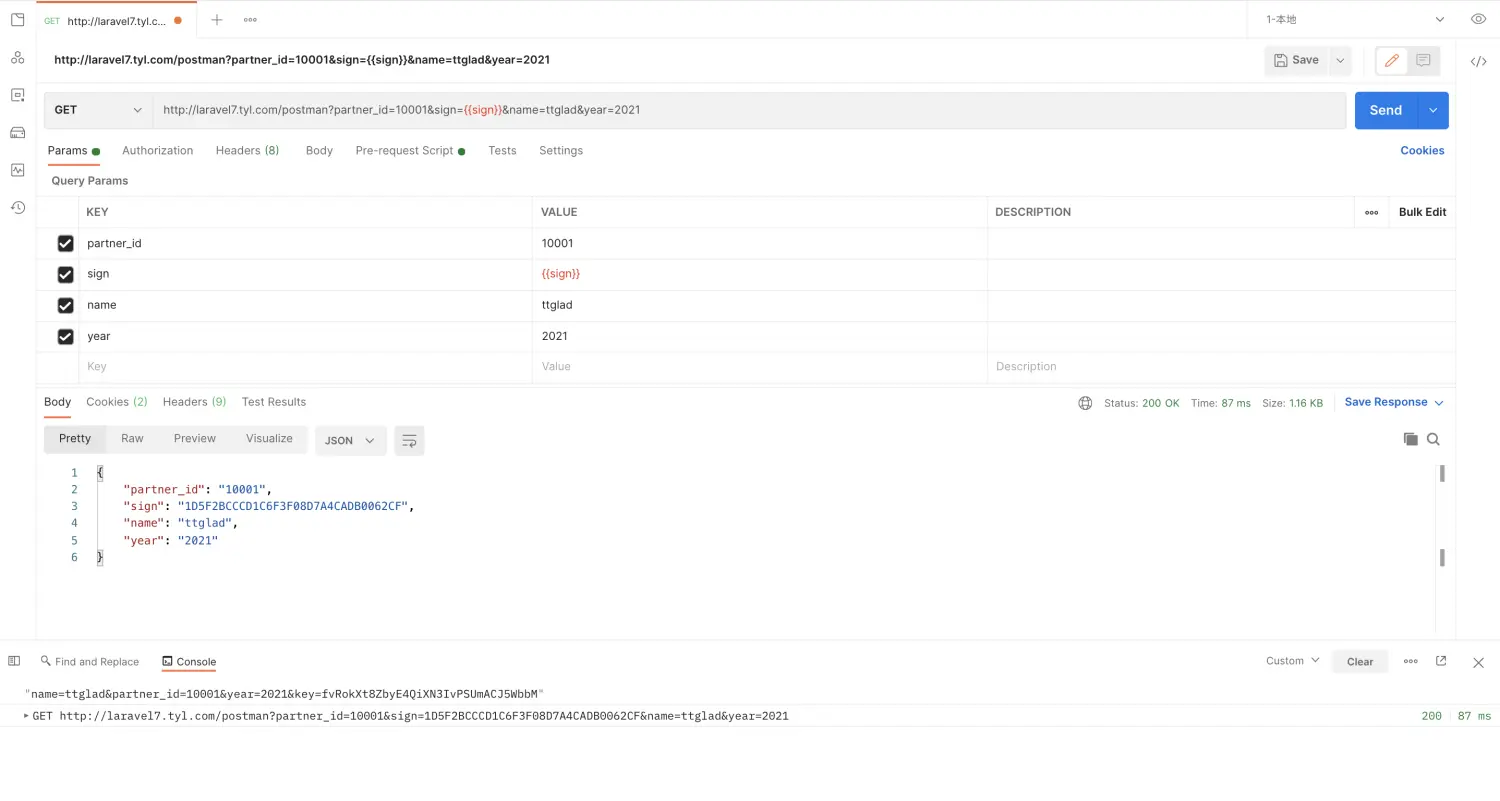Open the Environments sidebar icon
The height and width of the screenshot is (801, 1500).
(17, 95)
